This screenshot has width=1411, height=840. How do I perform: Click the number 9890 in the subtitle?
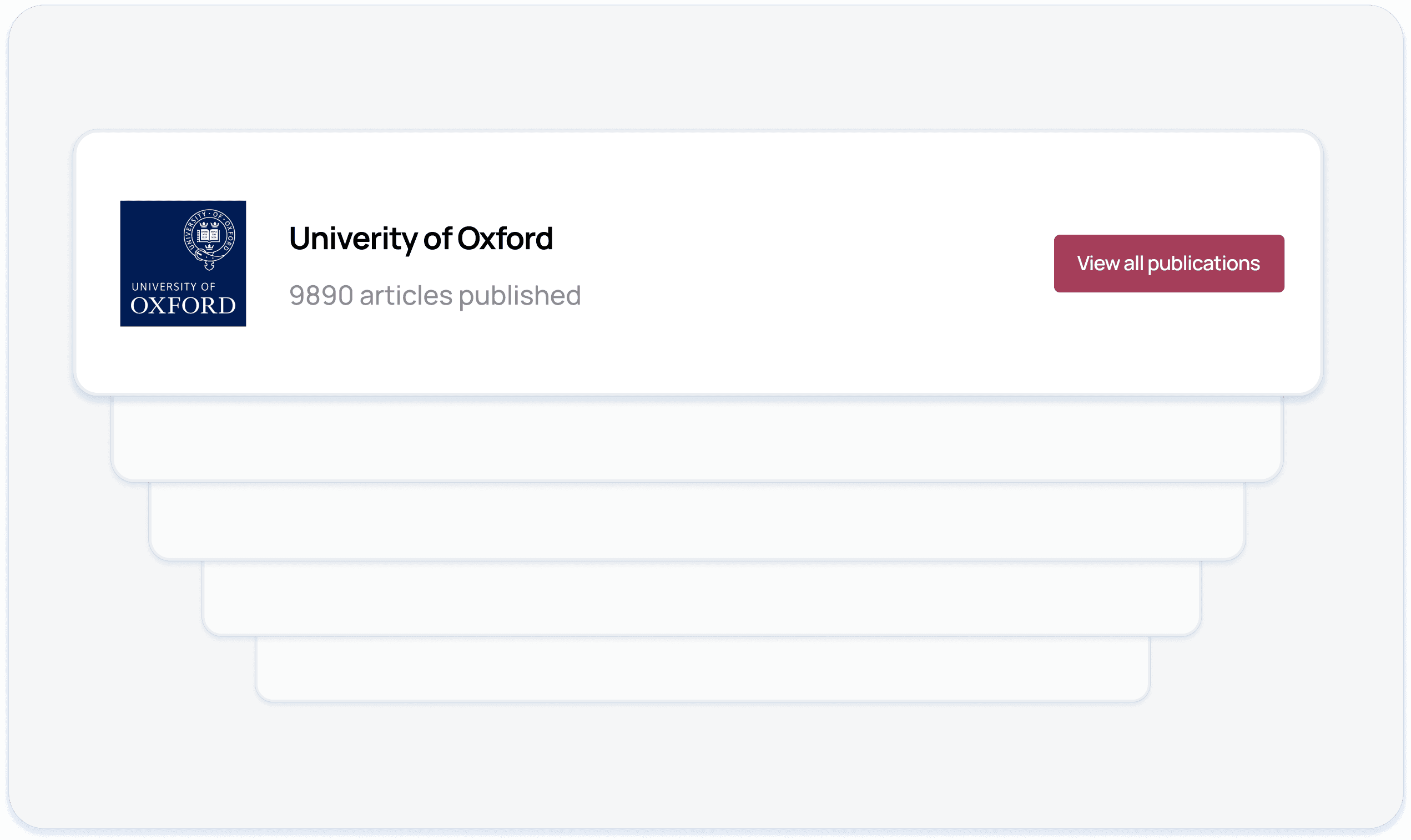click(321, 296)
